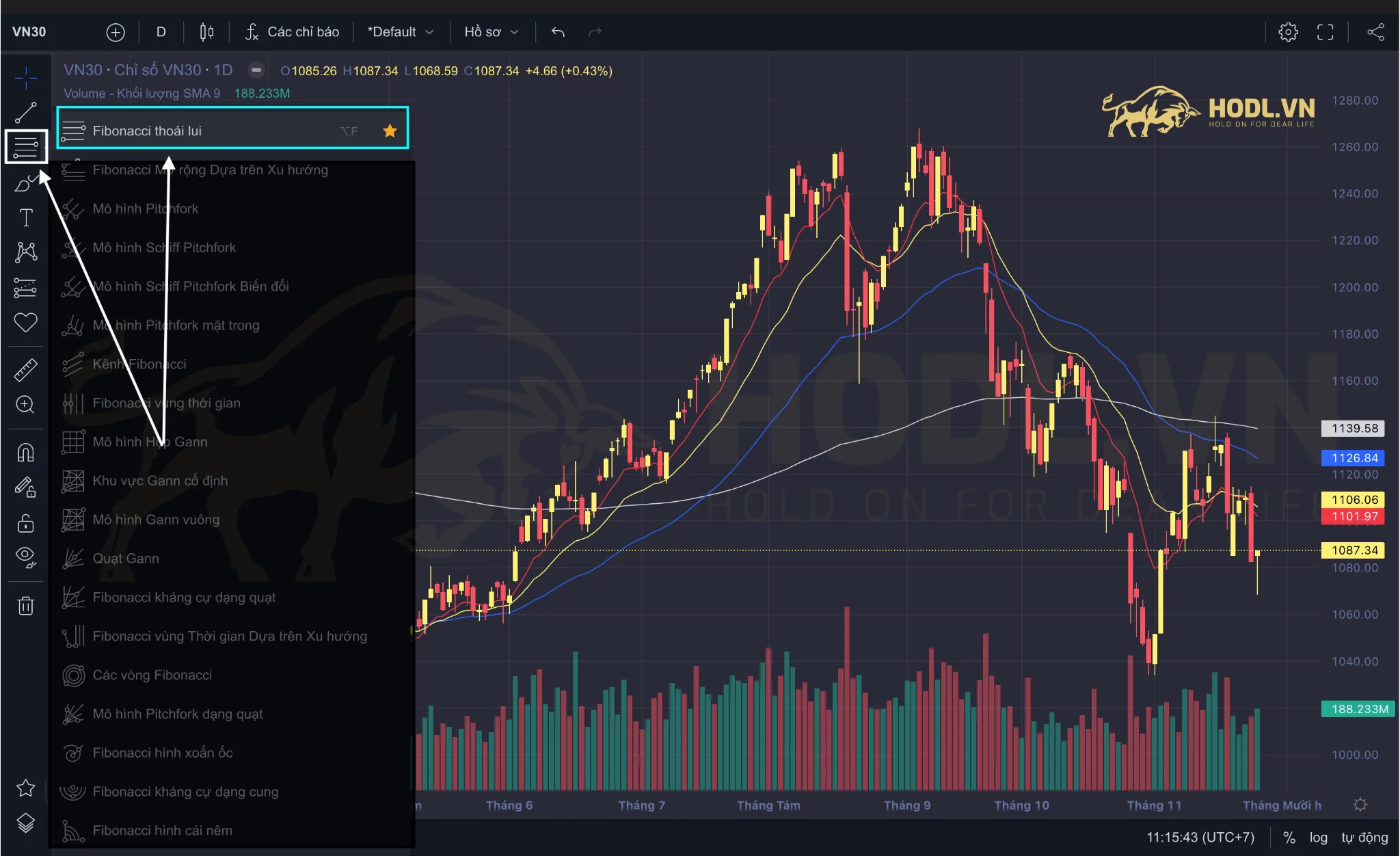Open Các chỉ báo indicators button
Image resolution: width=1400 pixels, height=856 pixels.
coord(293,32)
